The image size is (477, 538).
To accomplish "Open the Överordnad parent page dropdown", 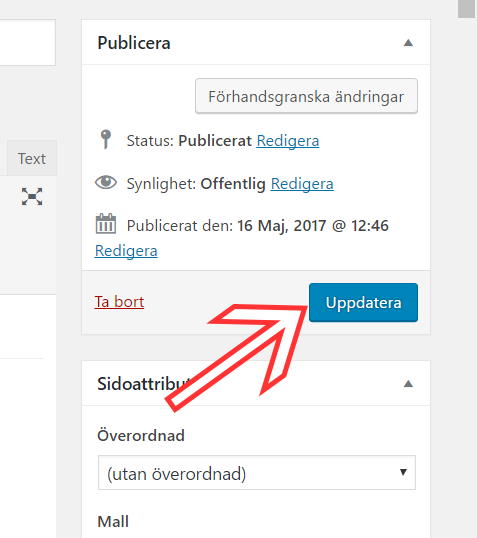I will coord(257,473).
